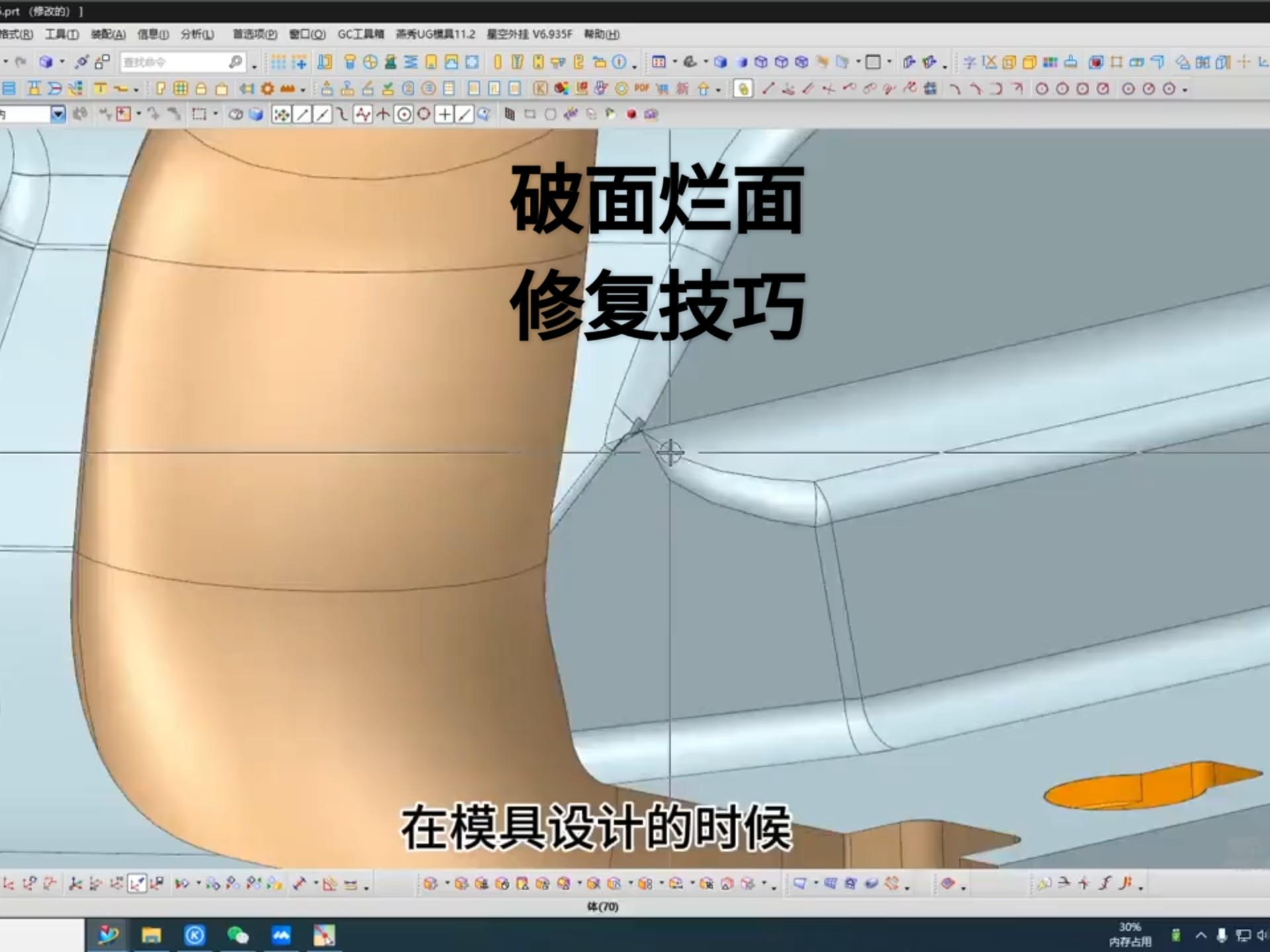Select the orange gear icon in second toolbar
Screen dimensions: 1270x952
[x=267, y=89]
